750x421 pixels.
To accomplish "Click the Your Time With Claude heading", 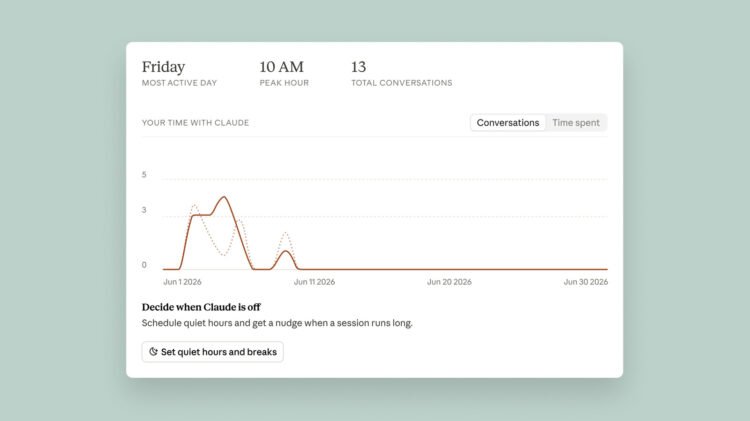I will point(195,123).
